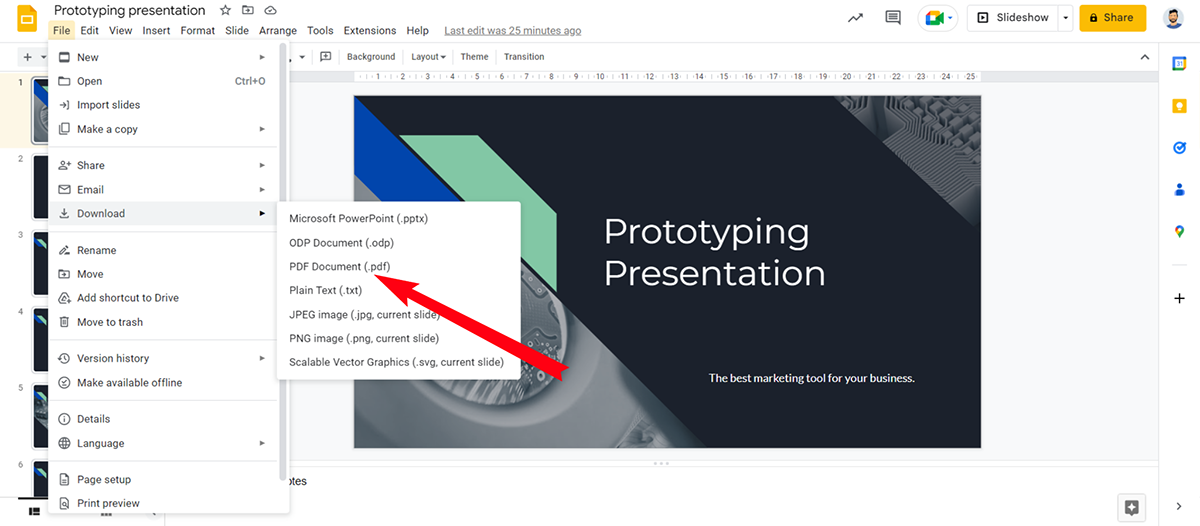This screenshot has height=526, width=1200.
Task: Open Contacts in the side panel
Action: point(1179,189)
